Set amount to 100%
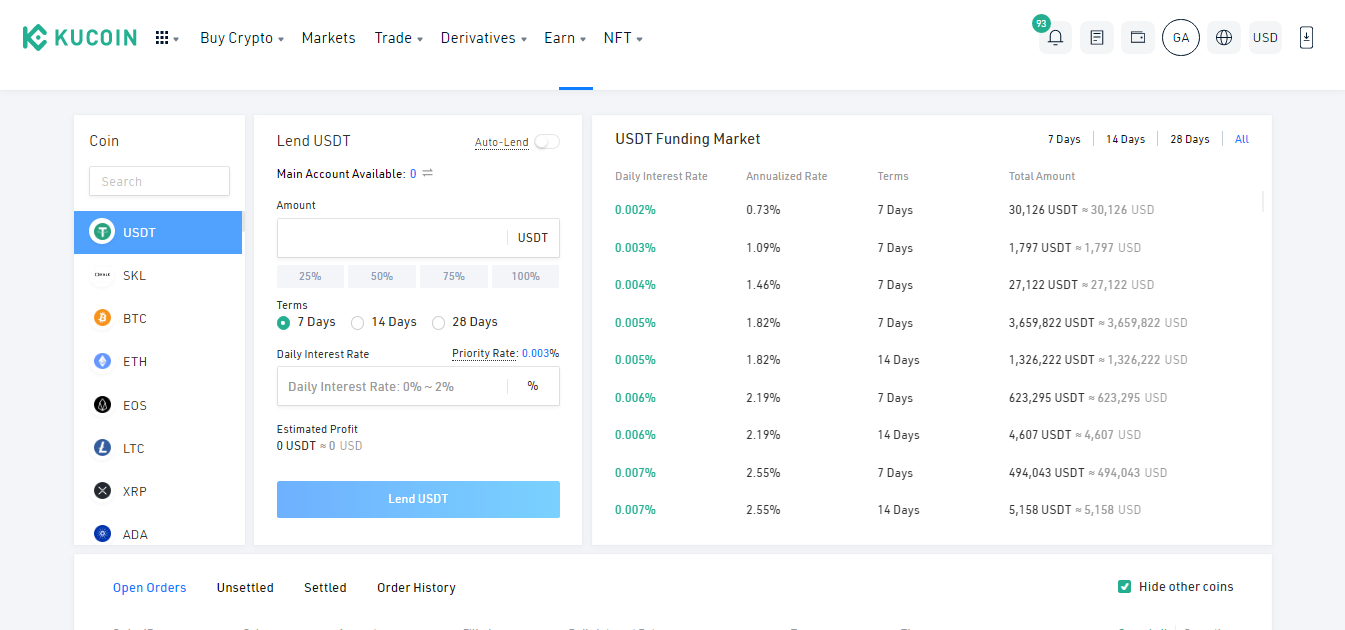 [525, 276]
